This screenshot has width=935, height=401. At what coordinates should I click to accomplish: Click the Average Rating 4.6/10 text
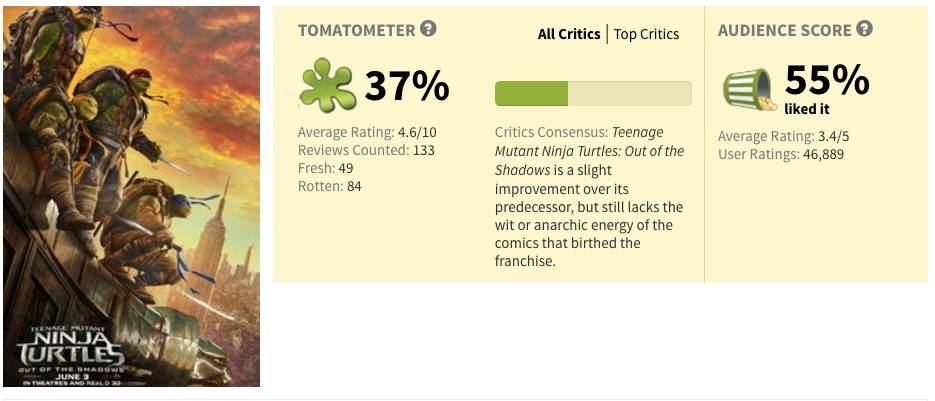369,132
